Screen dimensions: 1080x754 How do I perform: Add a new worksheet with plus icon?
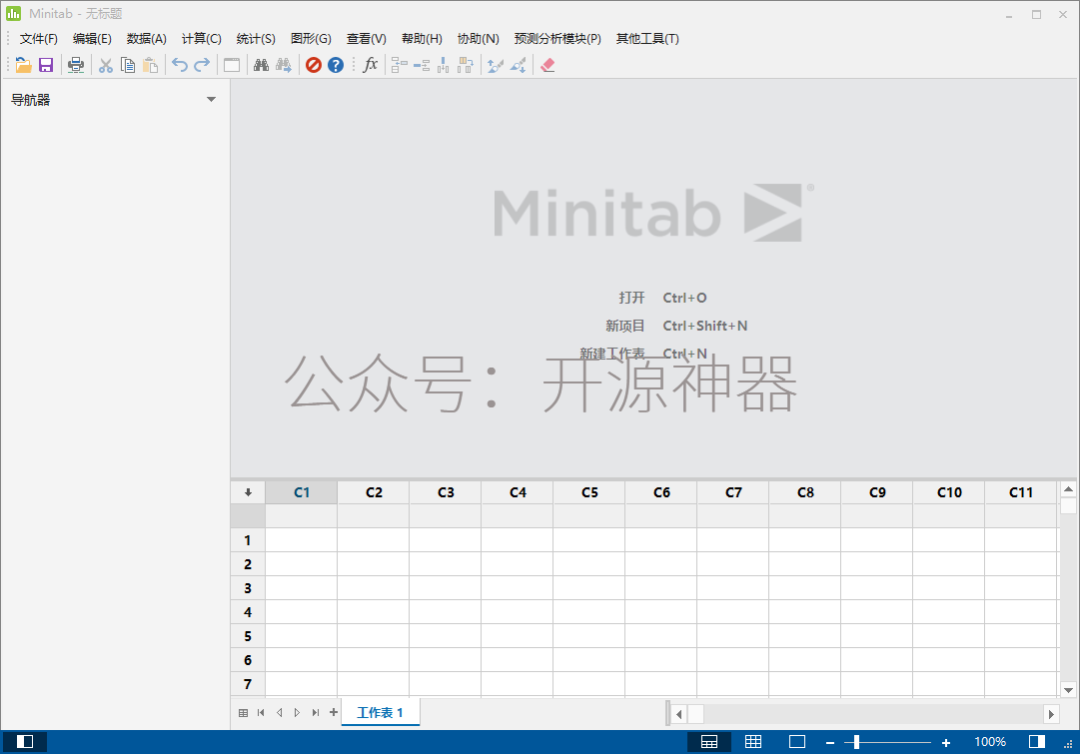[333, 713]
